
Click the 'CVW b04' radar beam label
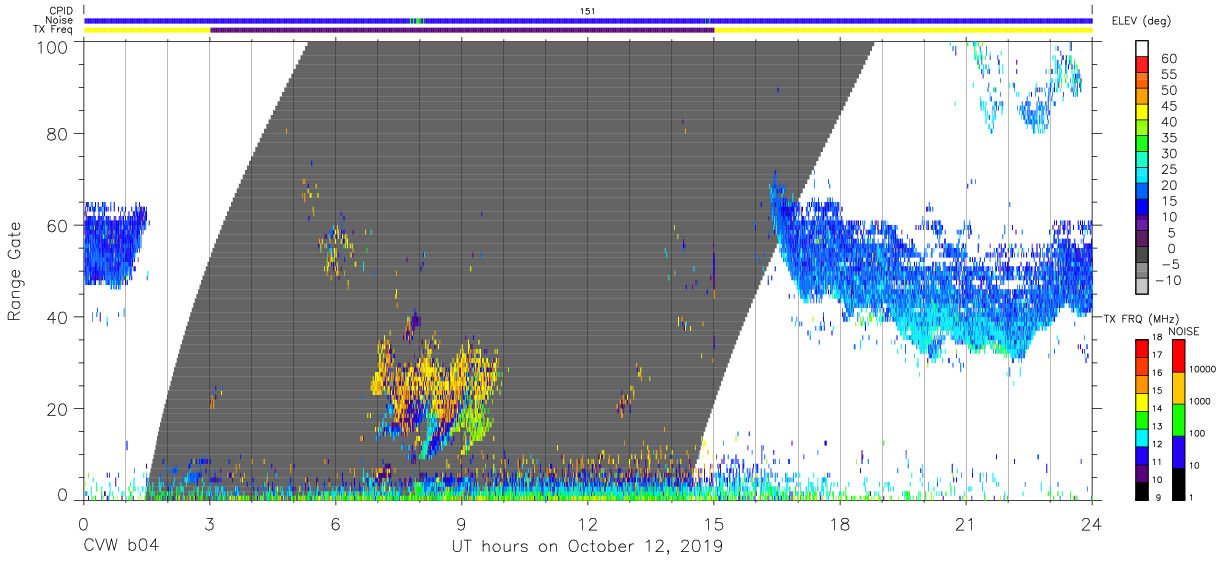(x=121, y=547)
